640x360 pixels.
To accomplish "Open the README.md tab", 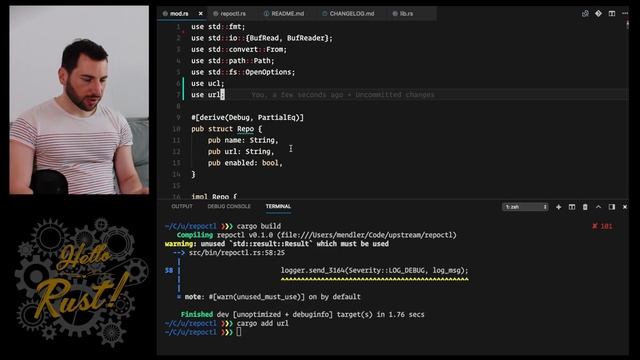I will [287, 13].
